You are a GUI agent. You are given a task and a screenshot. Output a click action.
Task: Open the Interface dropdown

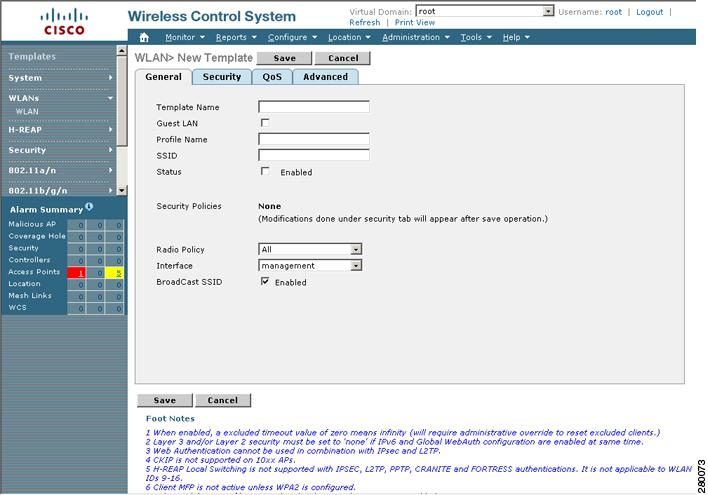click(x=310, y=266)
